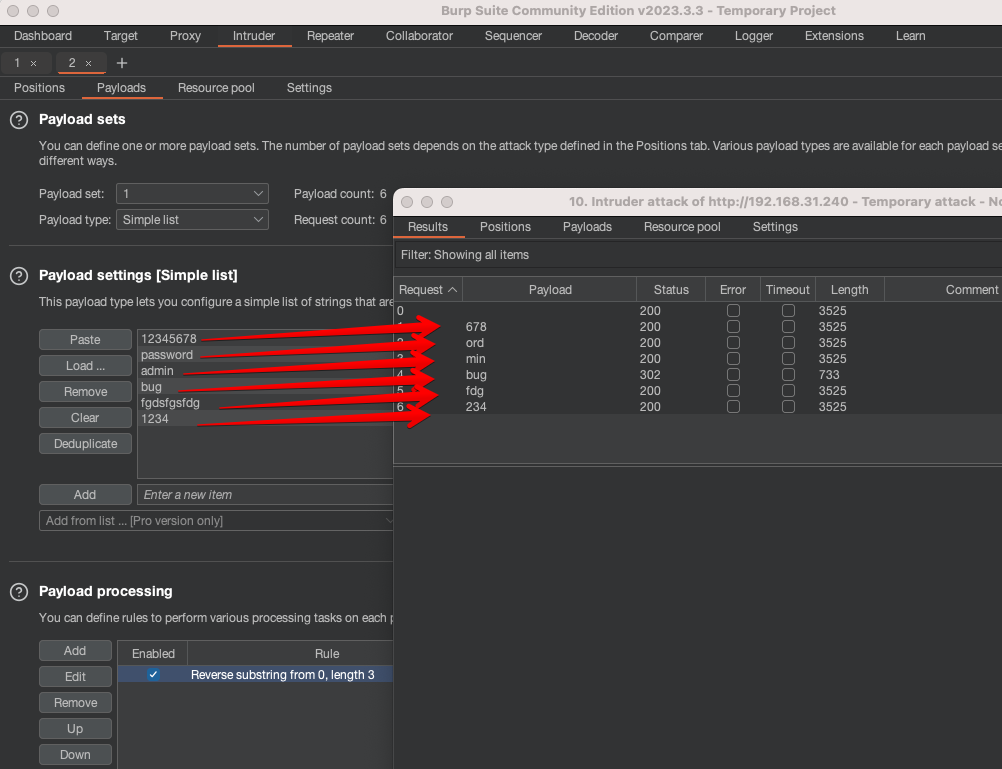This screenshot has height=769, width=1002.
Task: Select result row for request 0
Action: (x=698, y=311)
